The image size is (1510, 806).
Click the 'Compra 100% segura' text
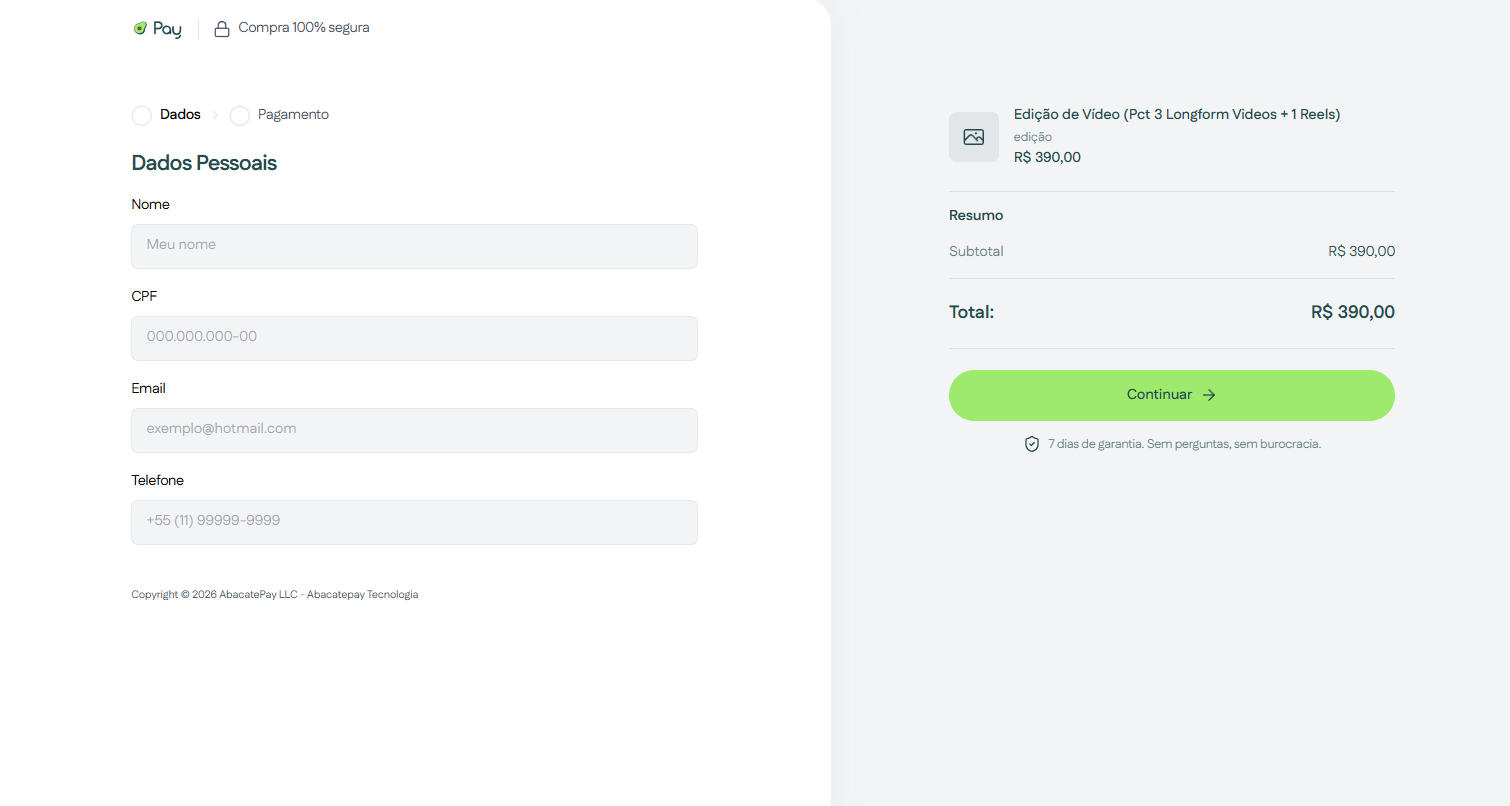[x=304, y=28]
